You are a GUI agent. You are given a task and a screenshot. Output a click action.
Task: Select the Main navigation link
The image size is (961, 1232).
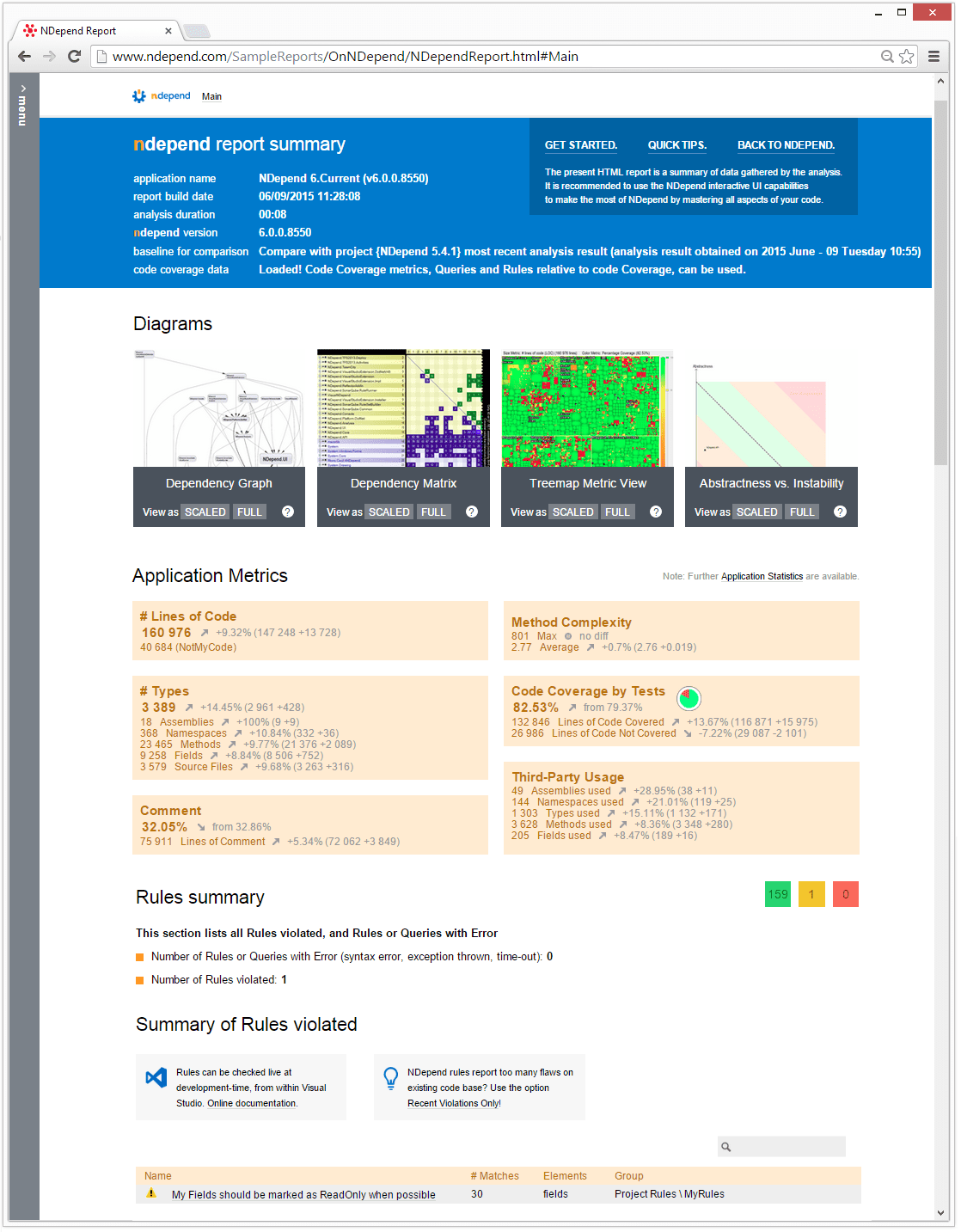click(x=211, y=95)
